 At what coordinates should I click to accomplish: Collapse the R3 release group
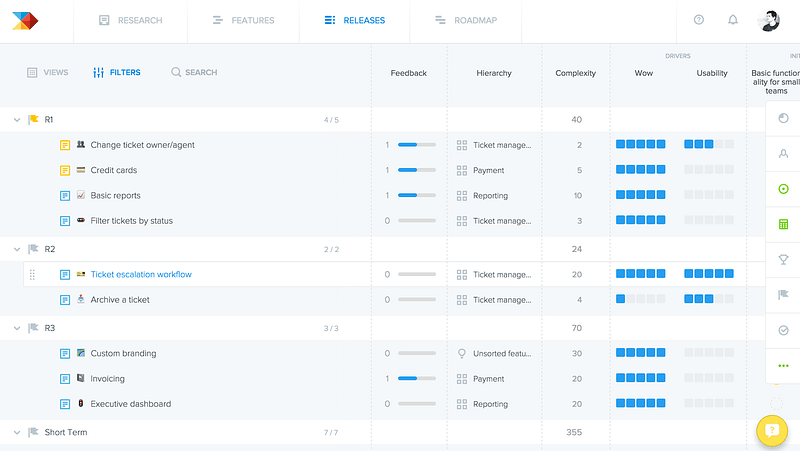[17, 328]
